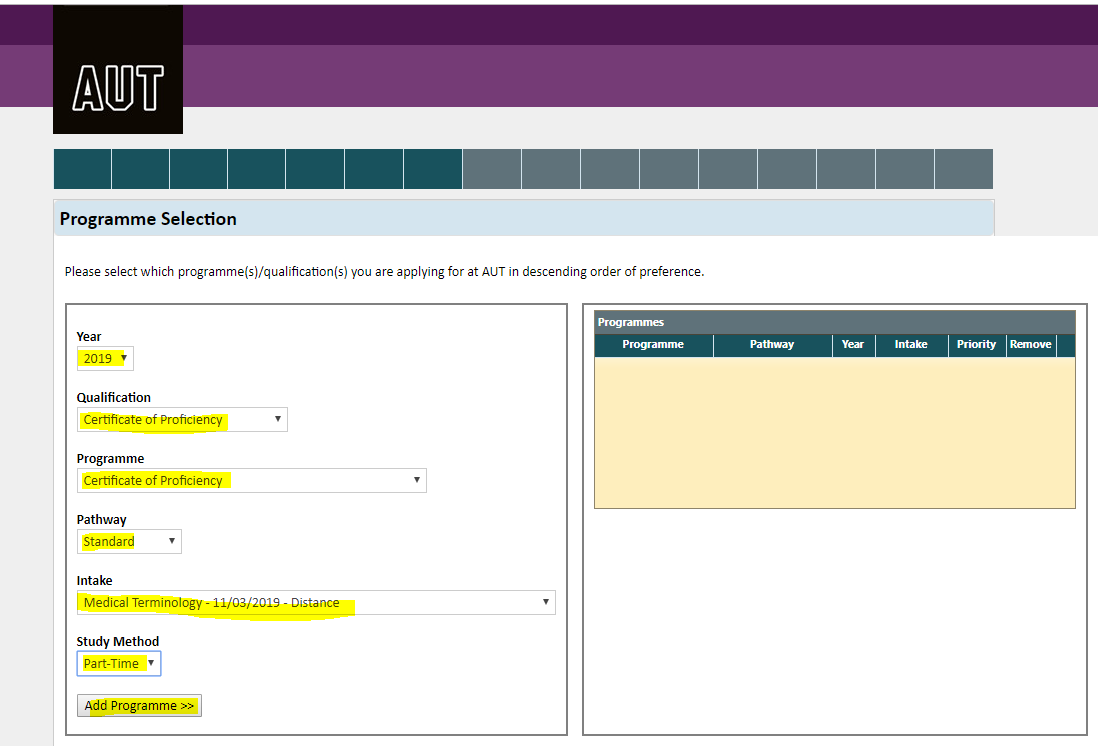Select the Pathway column header in the table
Image resolution: width=1098 pixels, height=746 pixels.
(772, 345)
